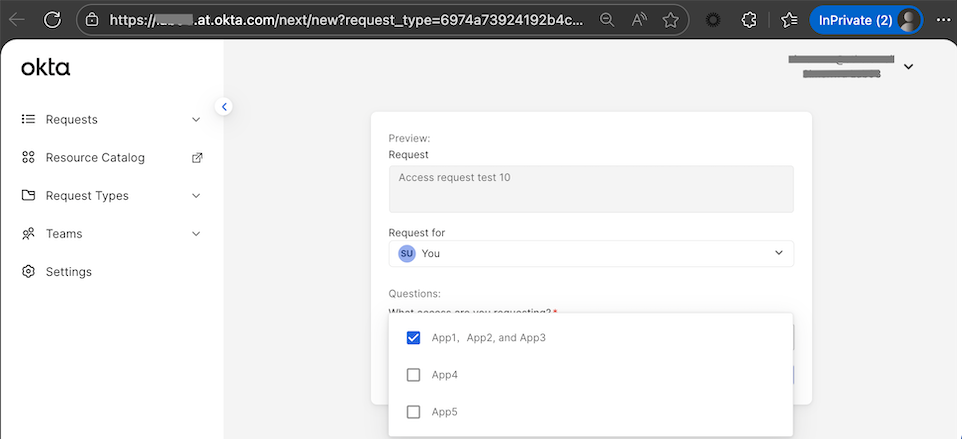Open the browser extensions puzzle icon

749,20
